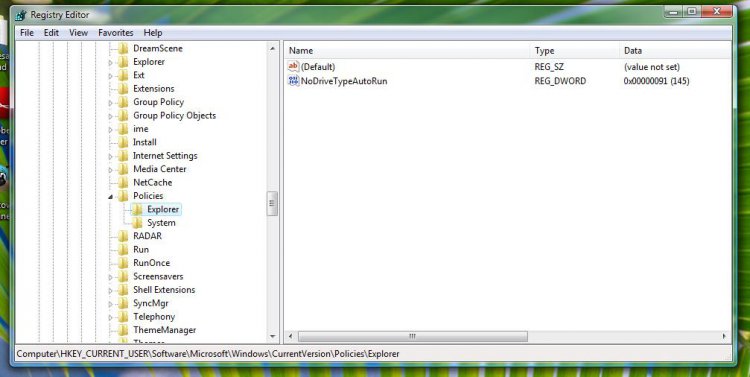Click the REG_DWORD type cell

560,81
